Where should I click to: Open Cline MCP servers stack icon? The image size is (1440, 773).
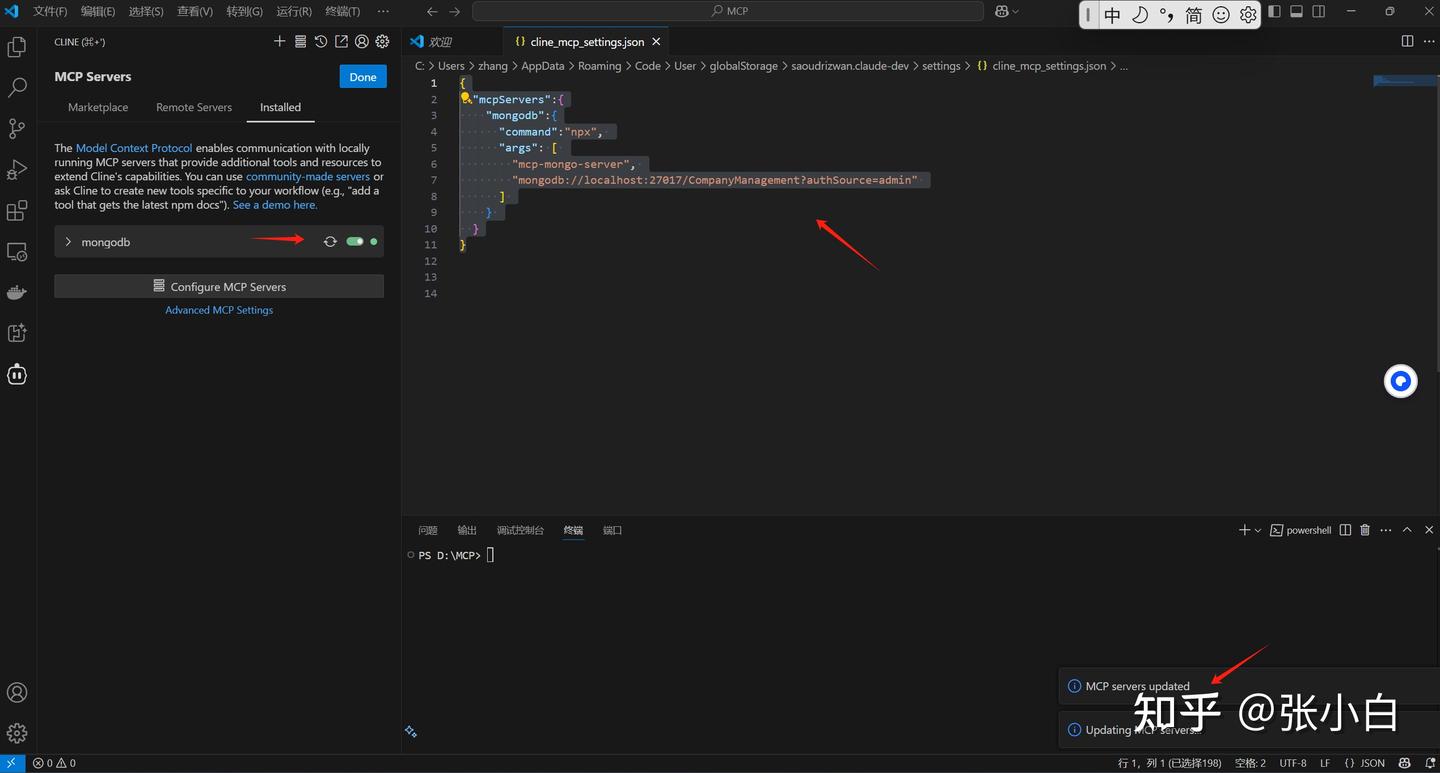pyautogui.click(x=300, y=42)
